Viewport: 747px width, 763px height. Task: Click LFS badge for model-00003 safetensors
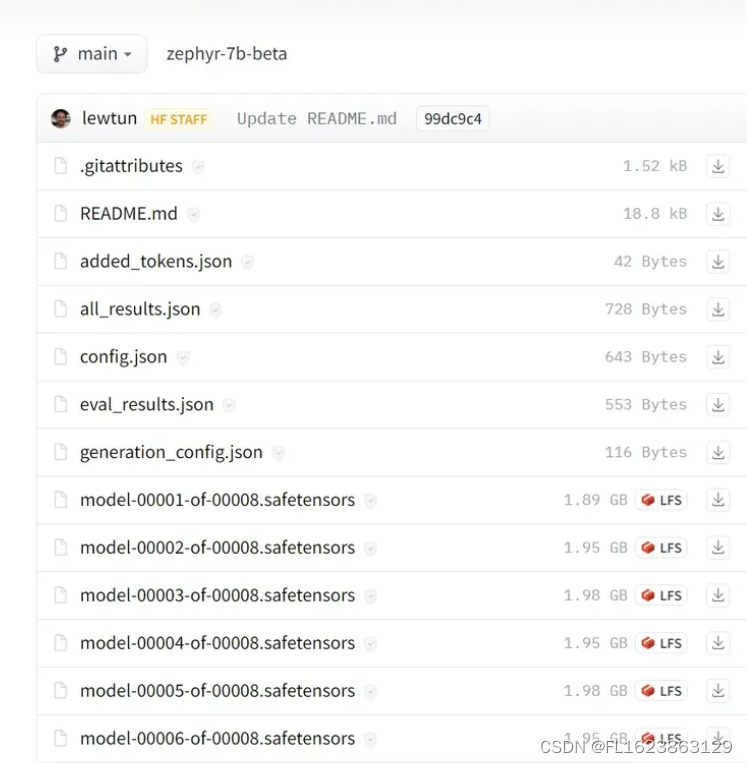[661, 596]
